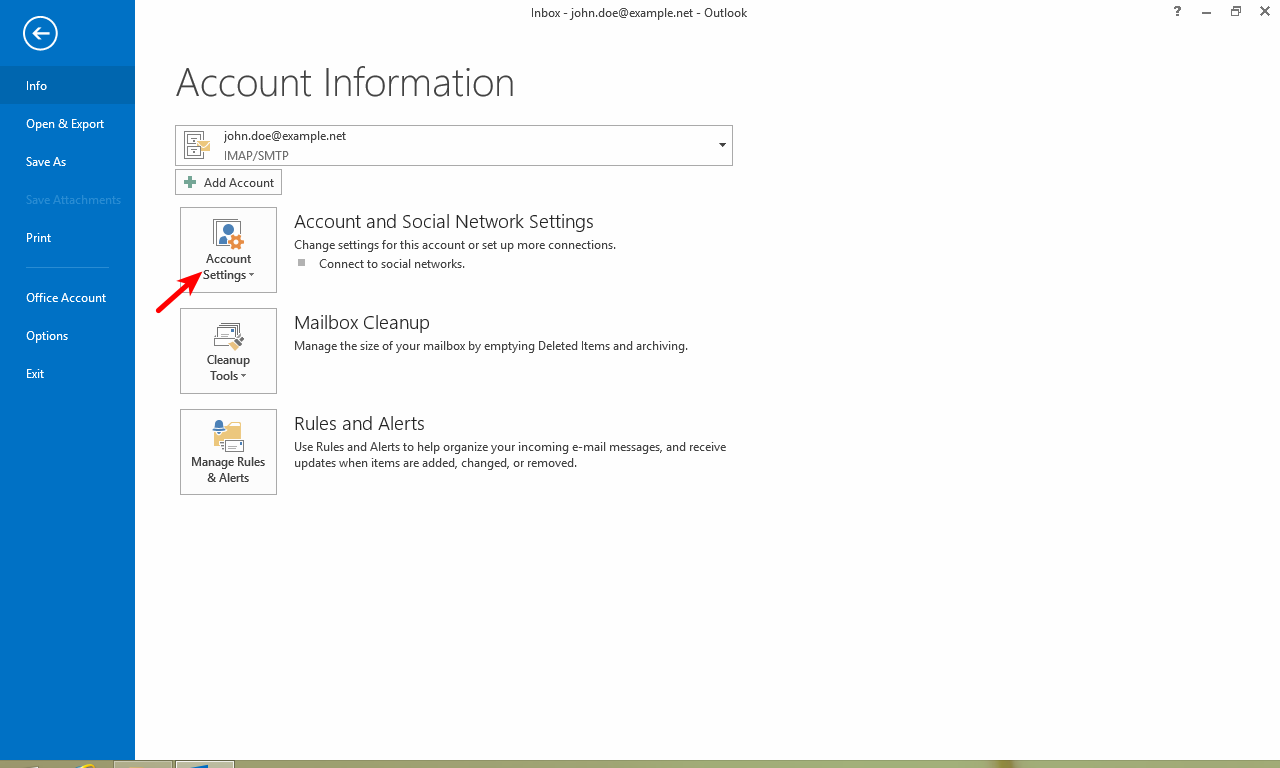
Task: Choose Save As in the sidebar
Action: pos(67,161)
